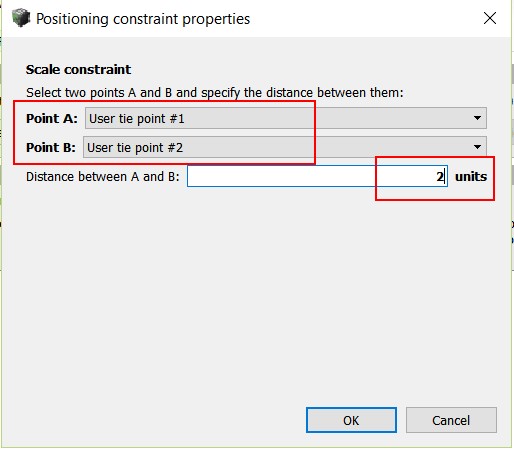The image size is (514, 452).
Task: Click the Positioning constraint properties title text
Action: click(143, 19)
